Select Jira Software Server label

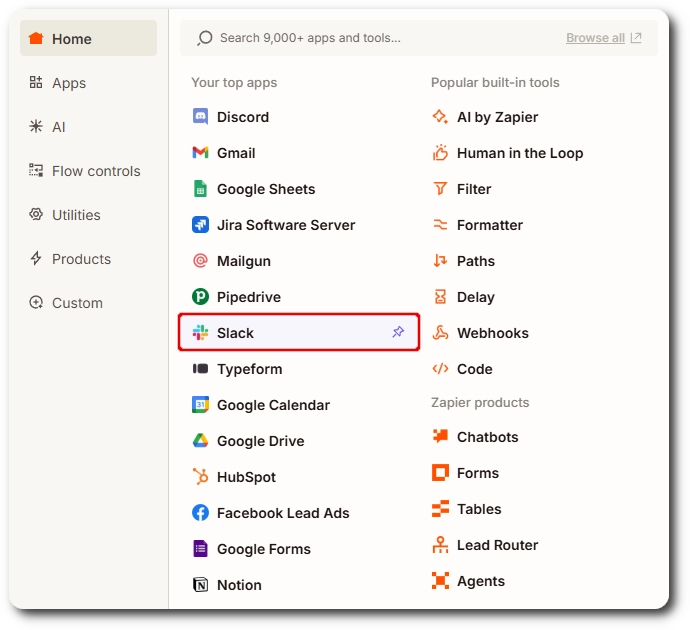coord(286,225)
